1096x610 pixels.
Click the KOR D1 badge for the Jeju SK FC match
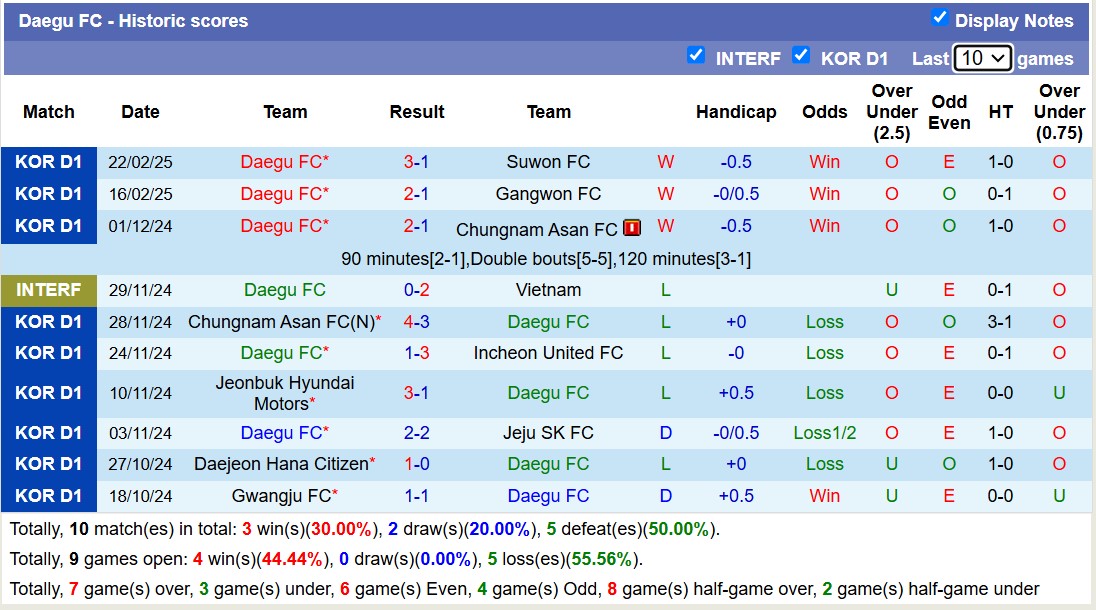(48, 433)
